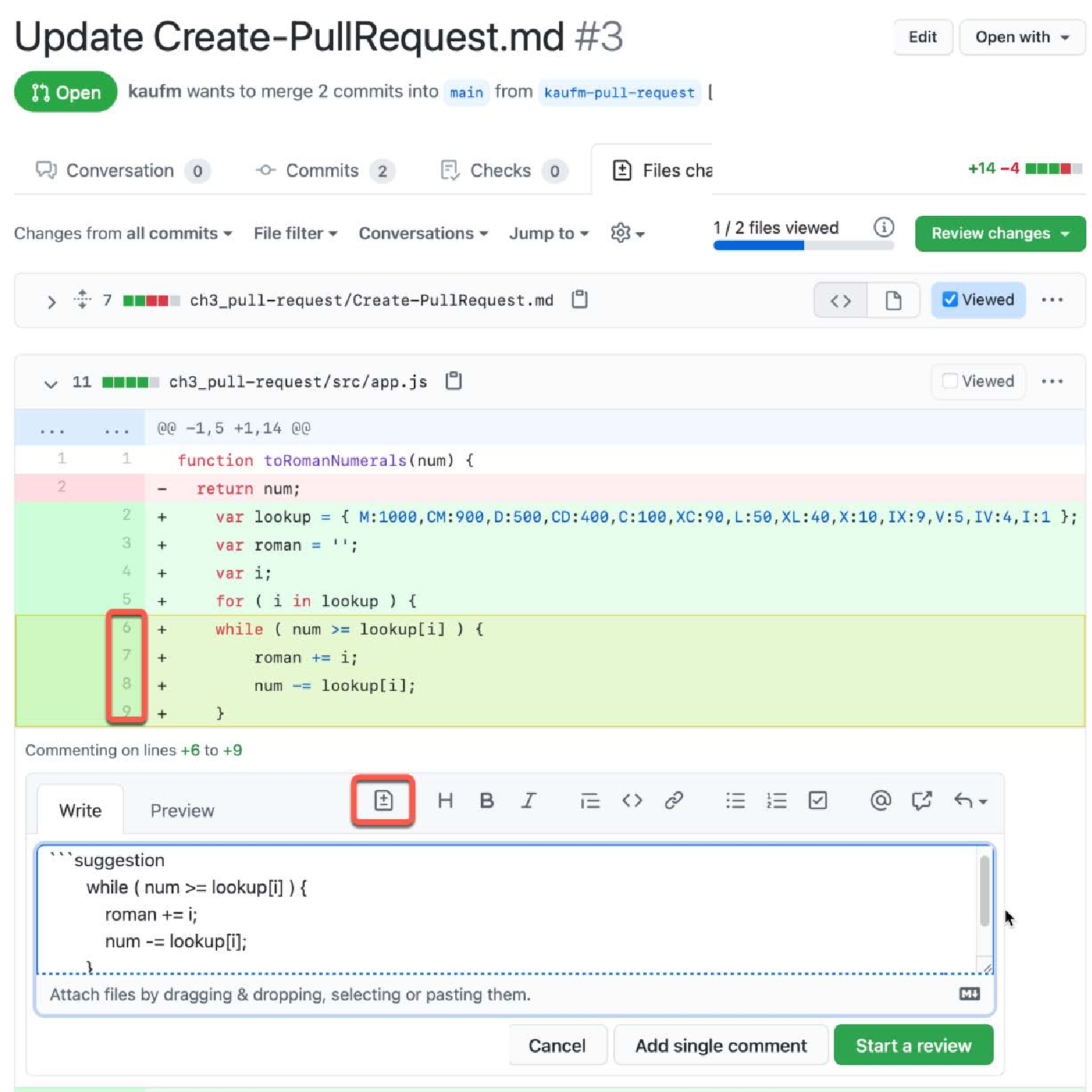Image resolution: width=1092 pixels, height=1092 pixels.
Task: Insert a numbered list
Action: 776,801
